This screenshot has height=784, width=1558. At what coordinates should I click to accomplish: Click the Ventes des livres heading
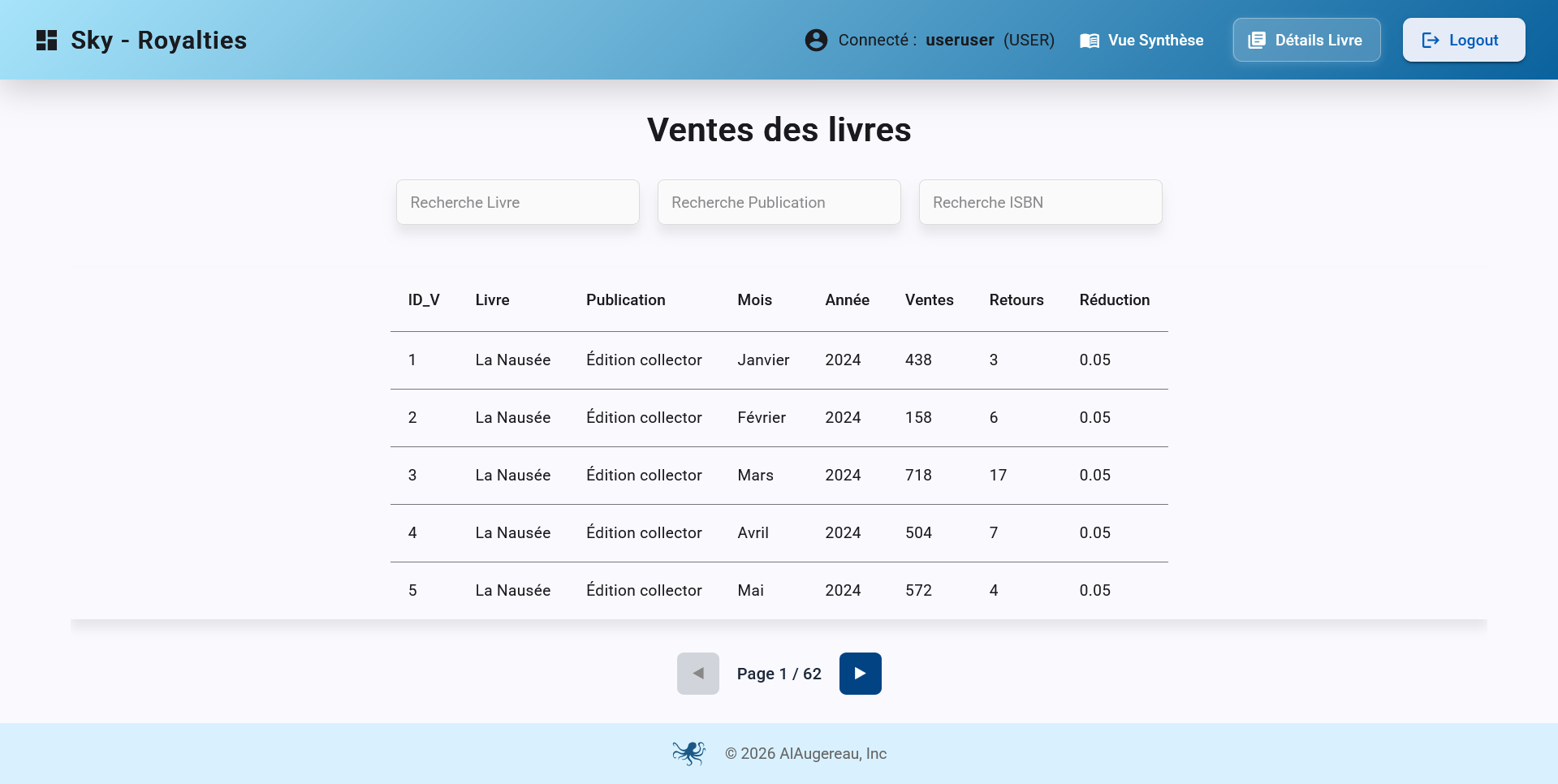pyautogui.click(x=779, y=130)
